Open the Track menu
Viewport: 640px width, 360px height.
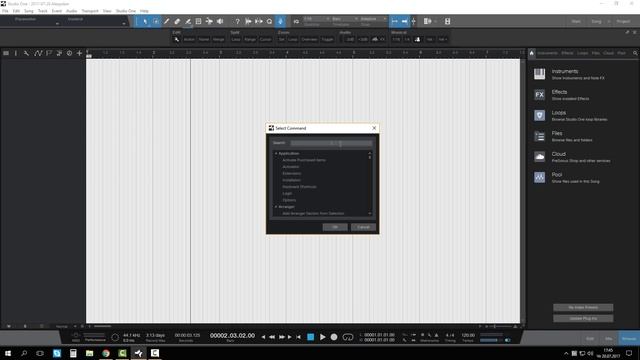(42, 11)
